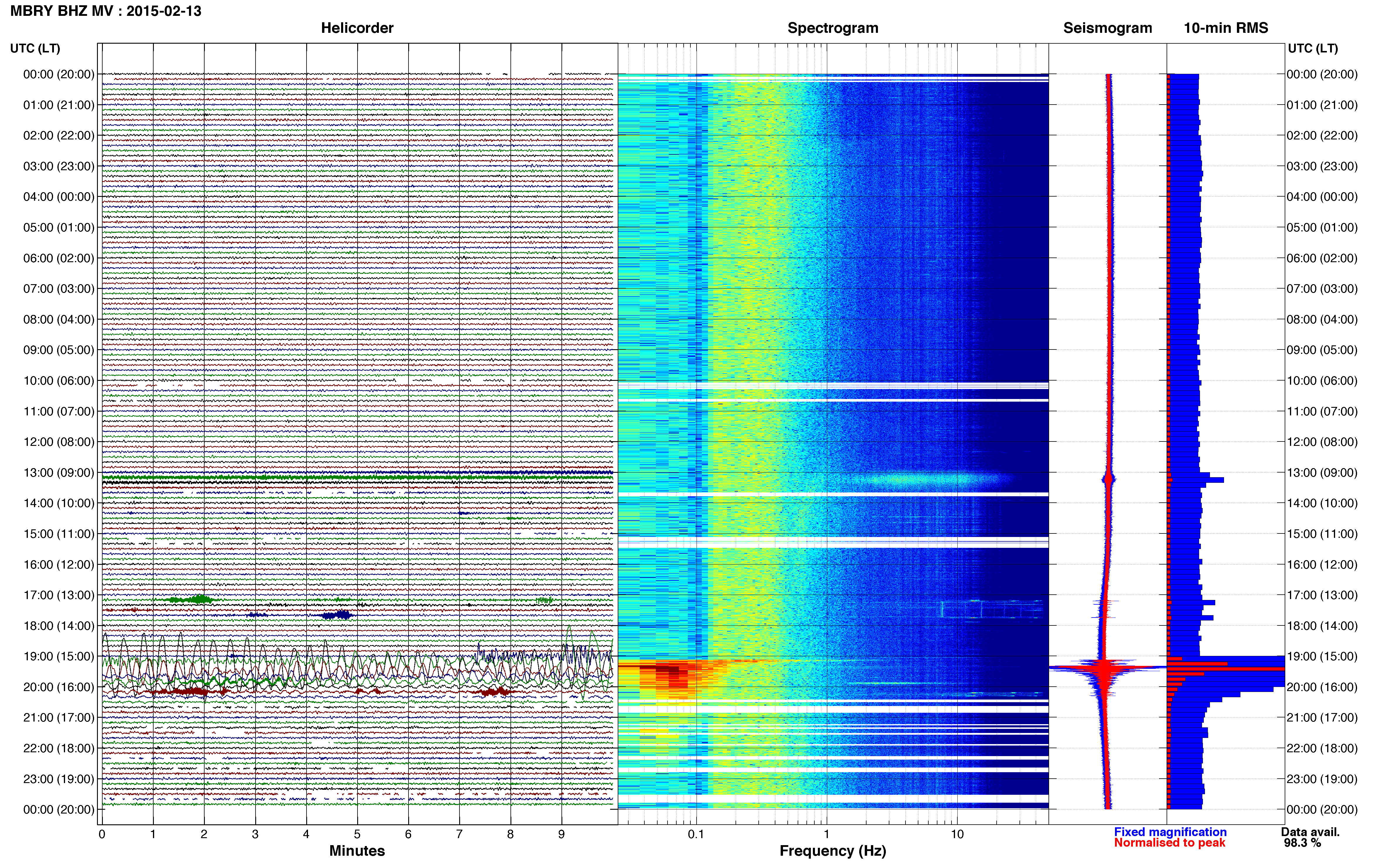Select the 20:00 (16:00) label on Helicorder axis

59,687
